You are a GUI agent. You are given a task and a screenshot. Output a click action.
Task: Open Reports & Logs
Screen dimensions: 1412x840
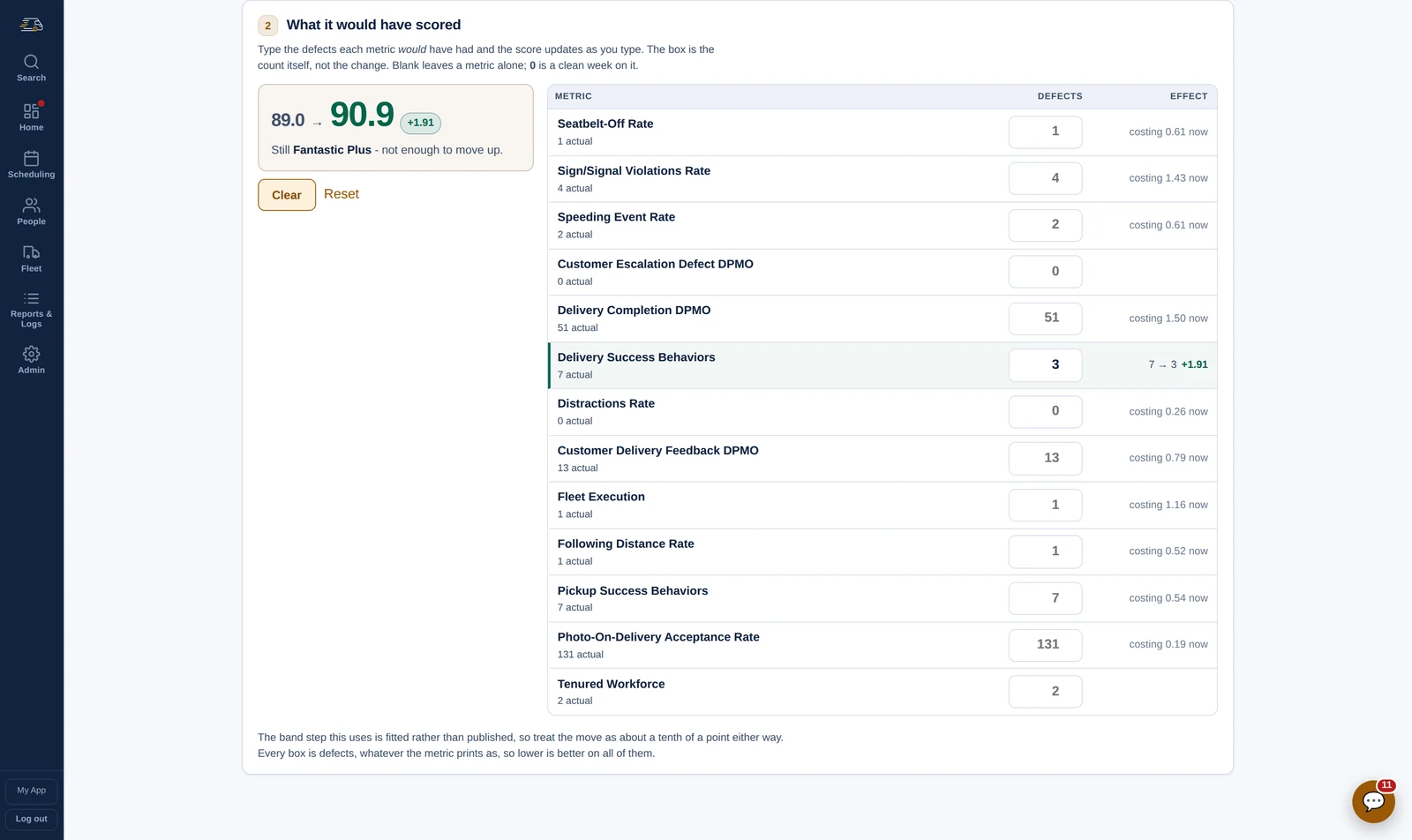pyautogui.click(x=31, y=310)
